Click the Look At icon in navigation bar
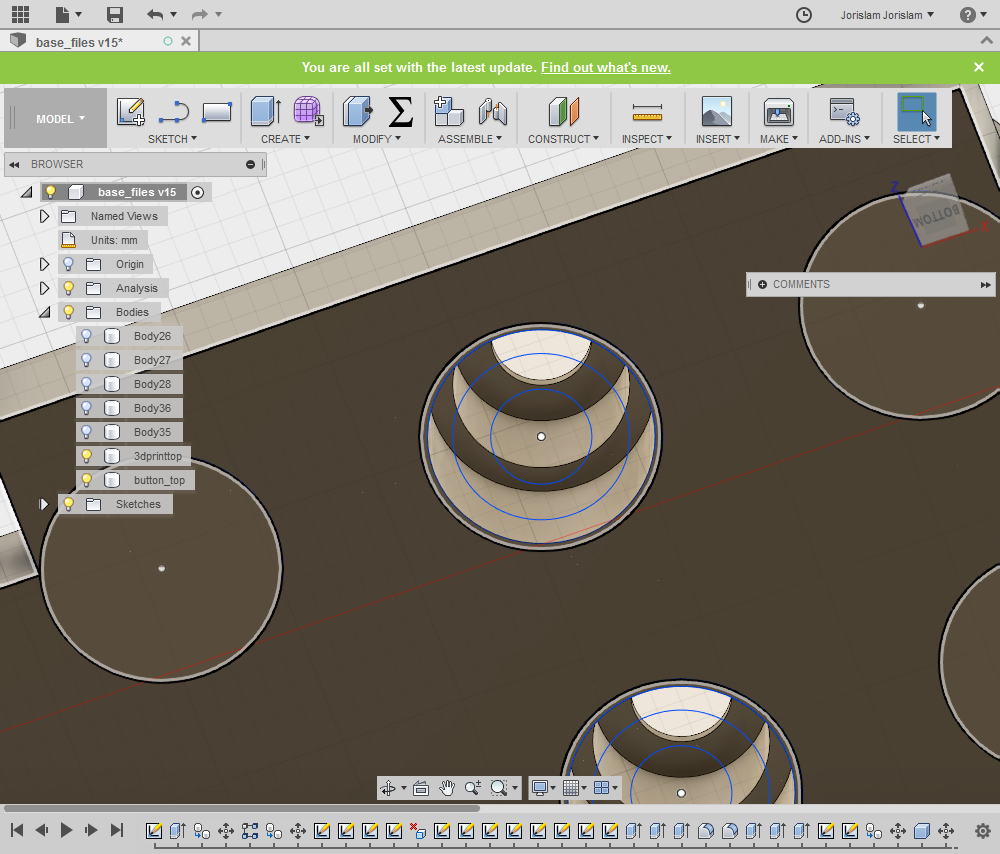The width and height of the screenshot is (1000, 854). tap(420, 788)
